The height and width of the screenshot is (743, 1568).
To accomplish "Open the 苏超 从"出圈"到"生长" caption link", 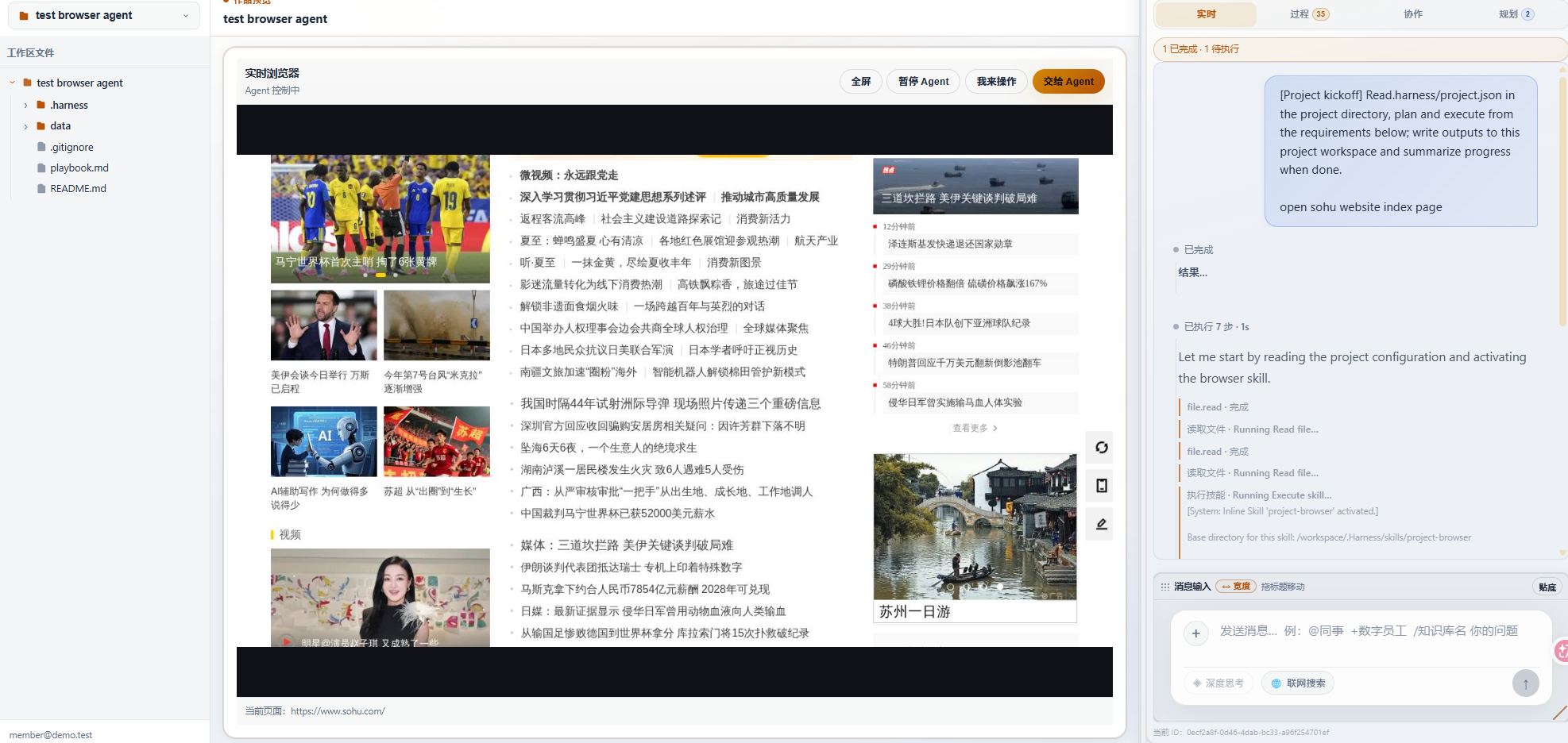I will [430, 491].
